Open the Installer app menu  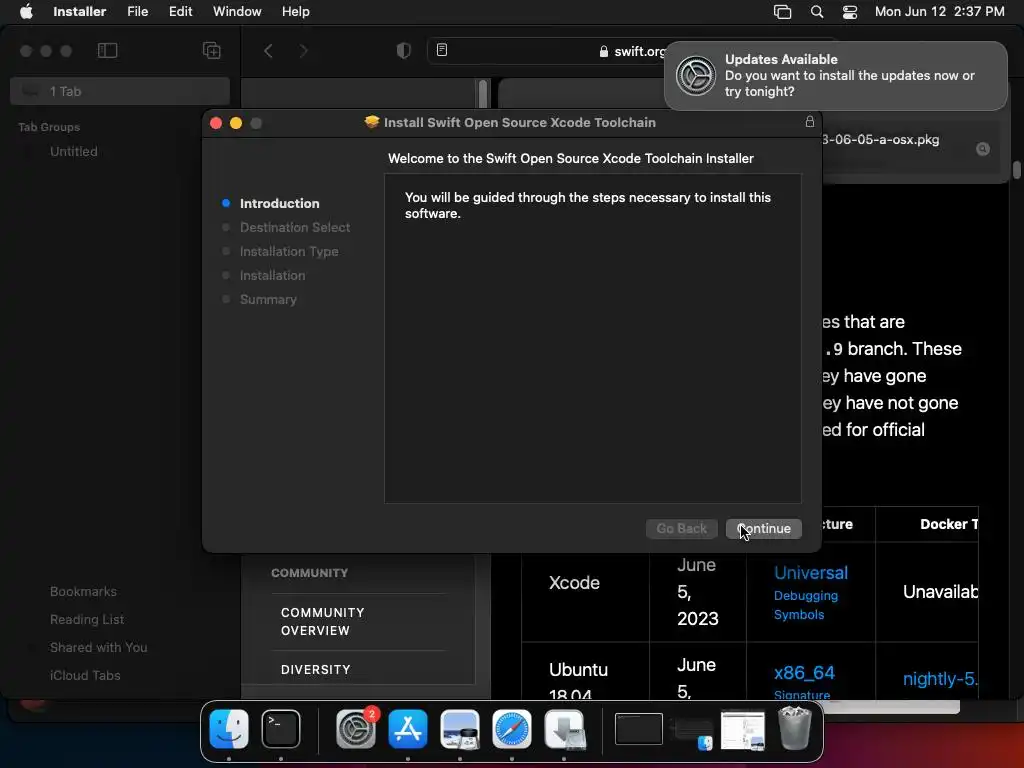(79, 12)
